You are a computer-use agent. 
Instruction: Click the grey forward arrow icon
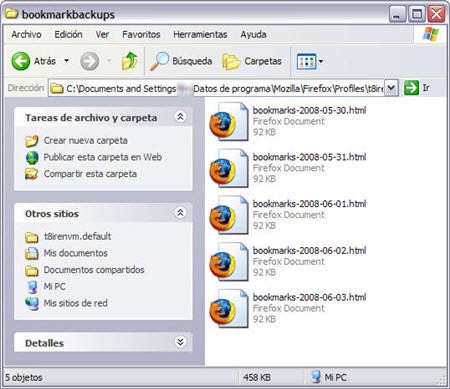[x=90, y=61]
